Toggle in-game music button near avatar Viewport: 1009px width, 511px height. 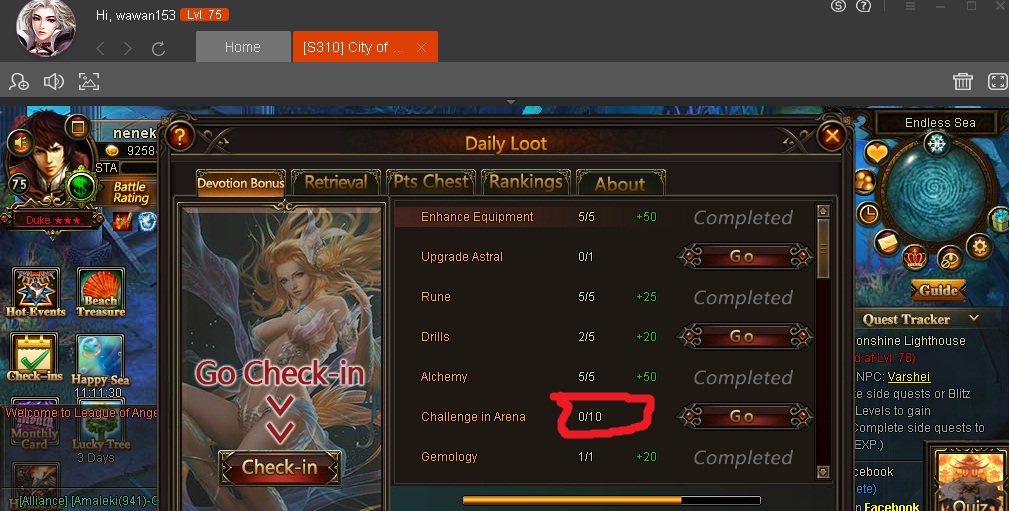click(x=21, y=142)
